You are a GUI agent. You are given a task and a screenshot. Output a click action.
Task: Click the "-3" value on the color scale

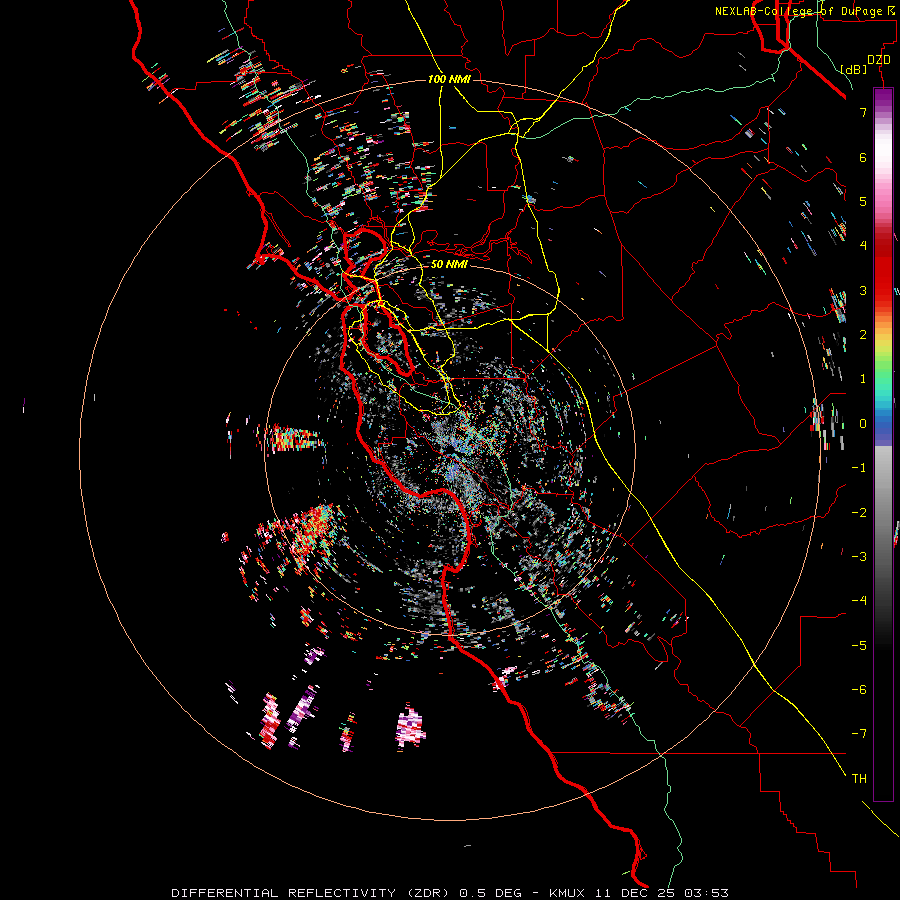859,557
